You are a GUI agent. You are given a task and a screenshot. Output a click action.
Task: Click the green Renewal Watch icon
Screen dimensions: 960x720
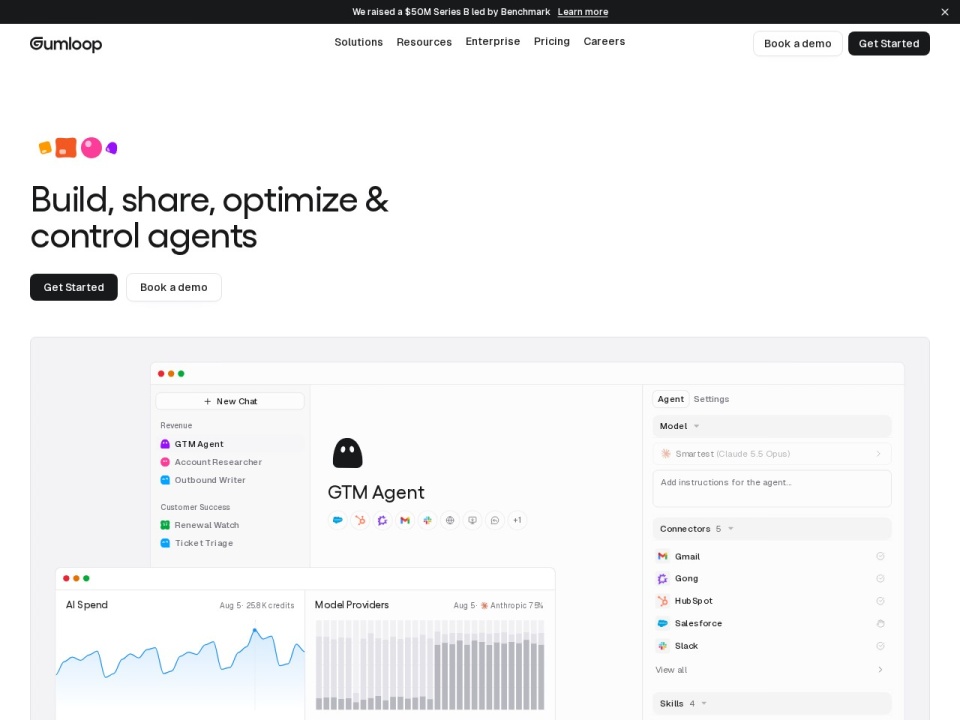click(165, 525)
